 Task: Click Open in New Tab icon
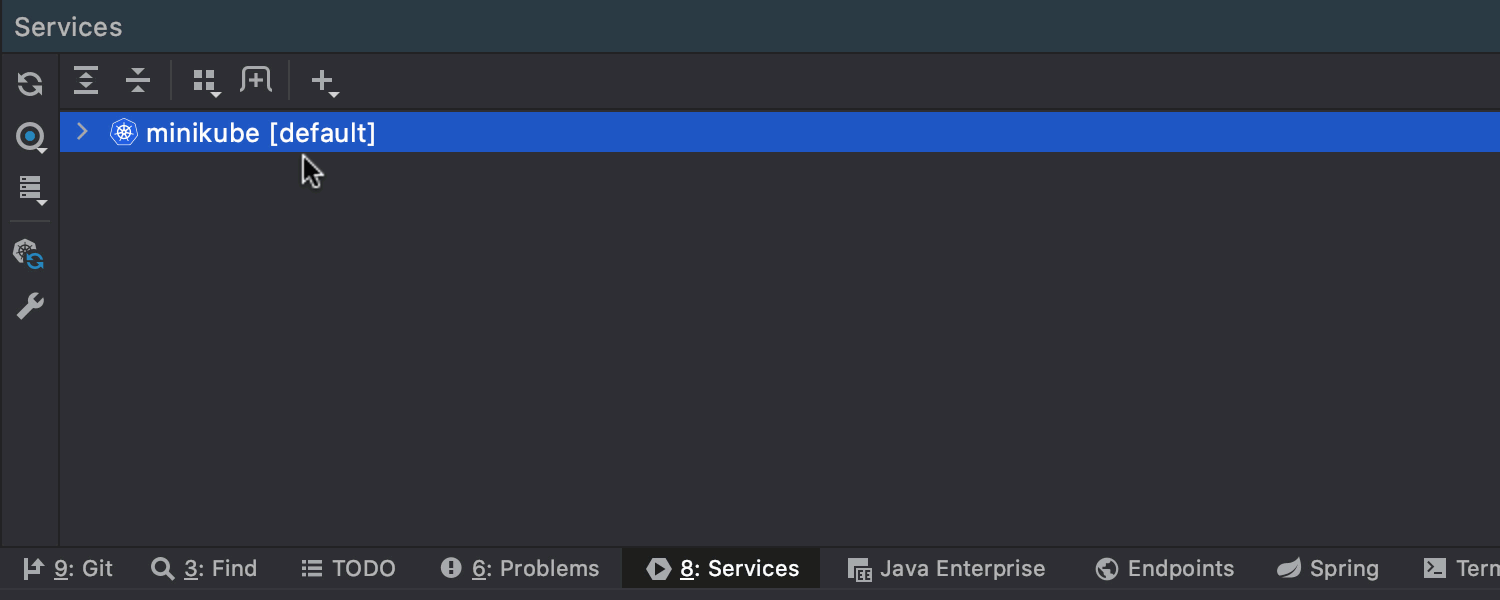click(x=256, y=80)
